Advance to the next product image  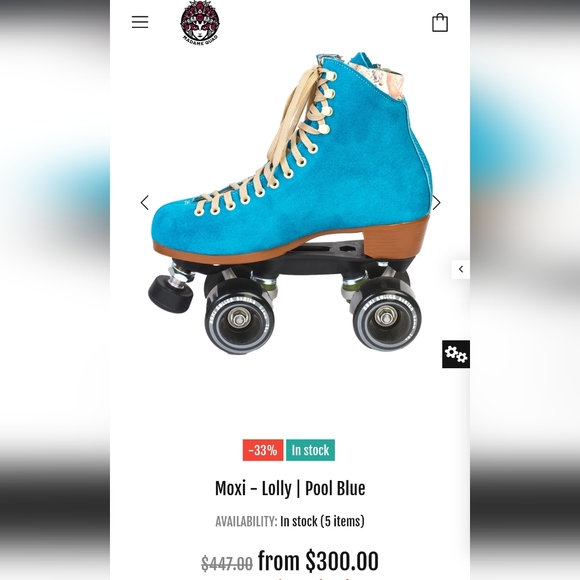click(x=437, y=203)
